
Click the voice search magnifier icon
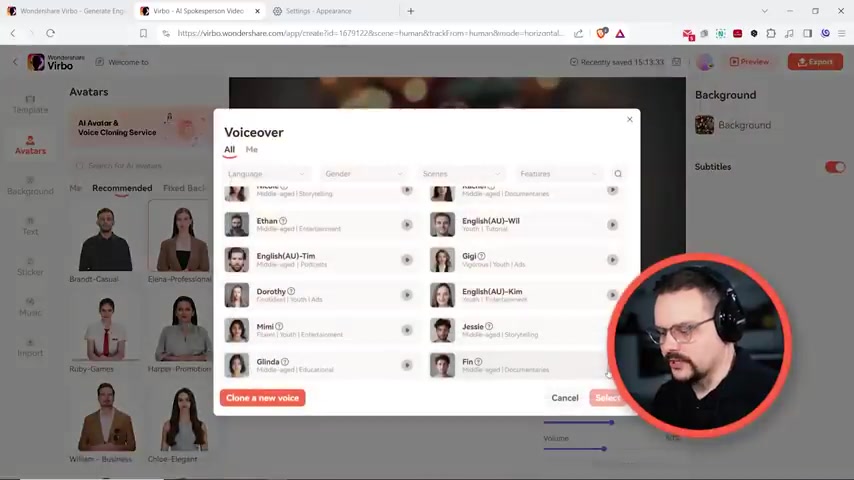click(618, 174)
